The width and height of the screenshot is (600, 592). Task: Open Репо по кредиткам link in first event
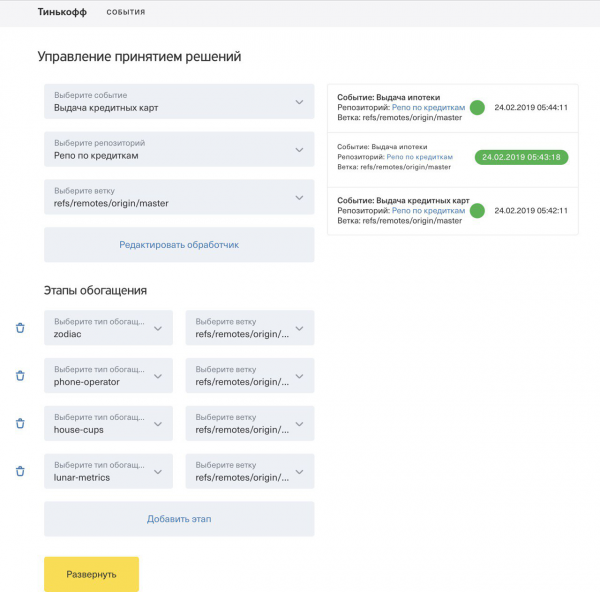coord(427,107)
